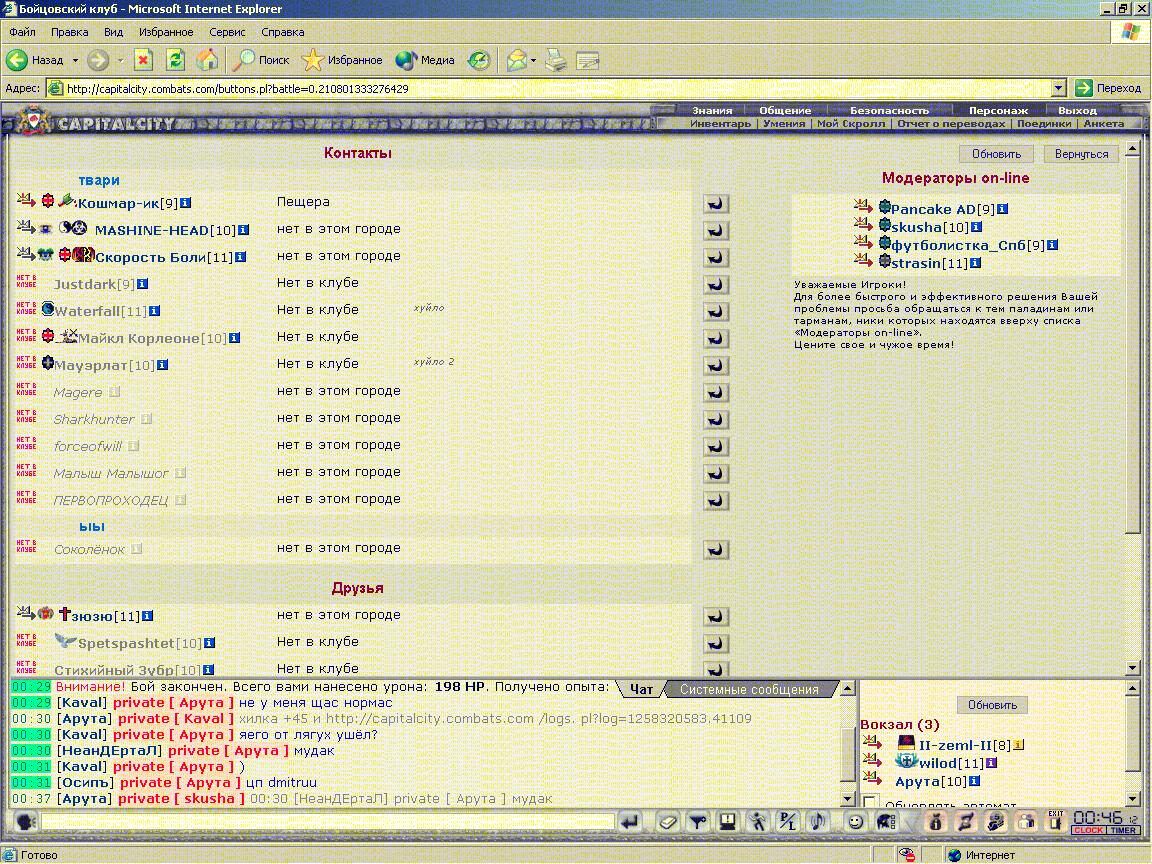Click Обновить button at top of contacts
This screenshot has width=1152, height=864.
point(996,154)
